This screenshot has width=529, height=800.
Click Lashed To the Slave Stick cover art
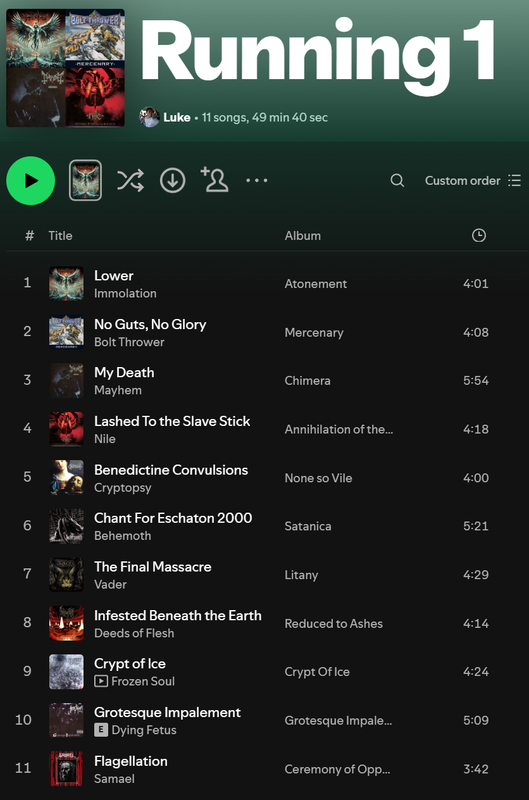pos(66,429)
